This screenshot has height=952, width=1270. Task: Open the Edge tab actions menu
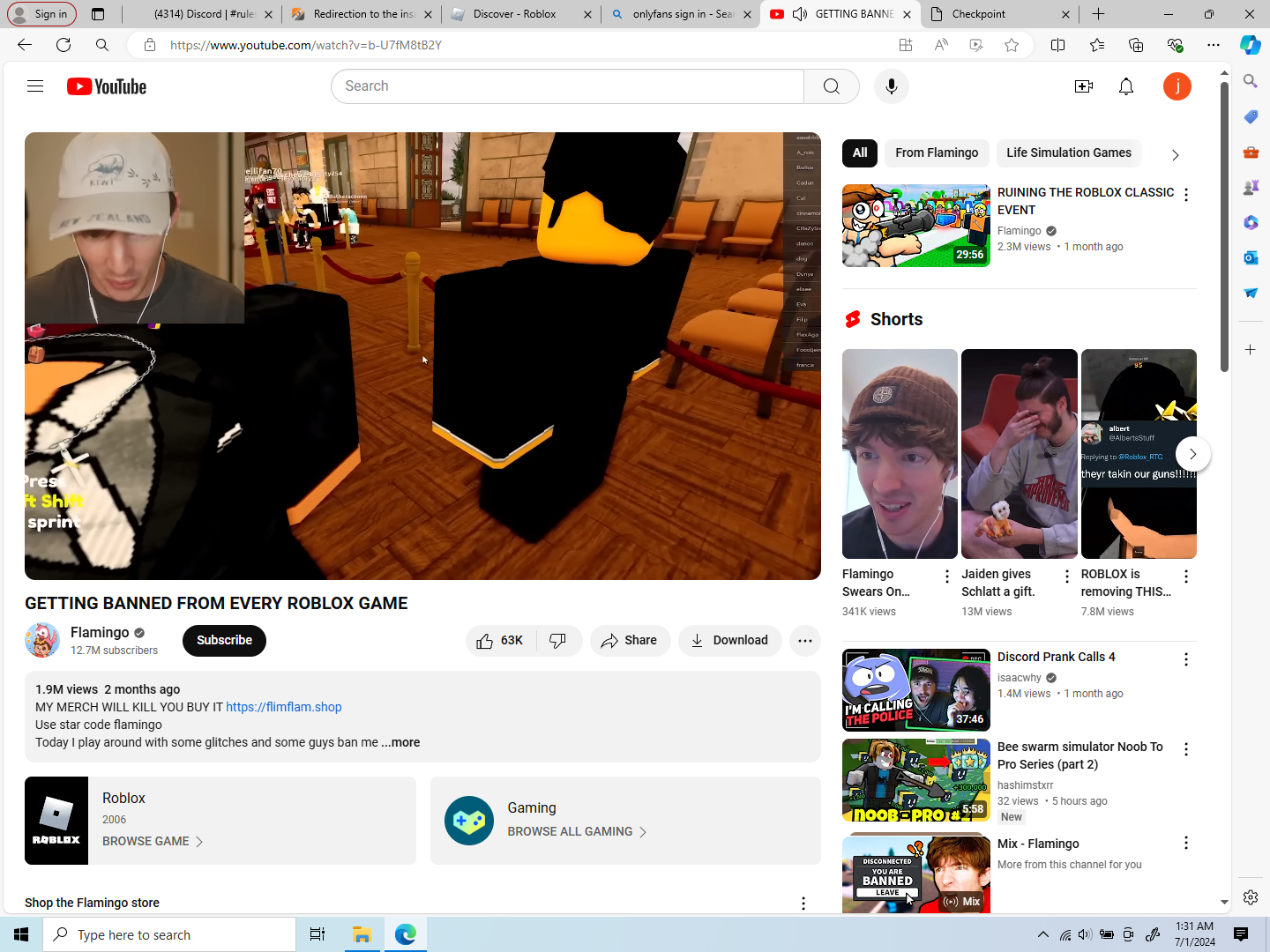tap(98, 14)
